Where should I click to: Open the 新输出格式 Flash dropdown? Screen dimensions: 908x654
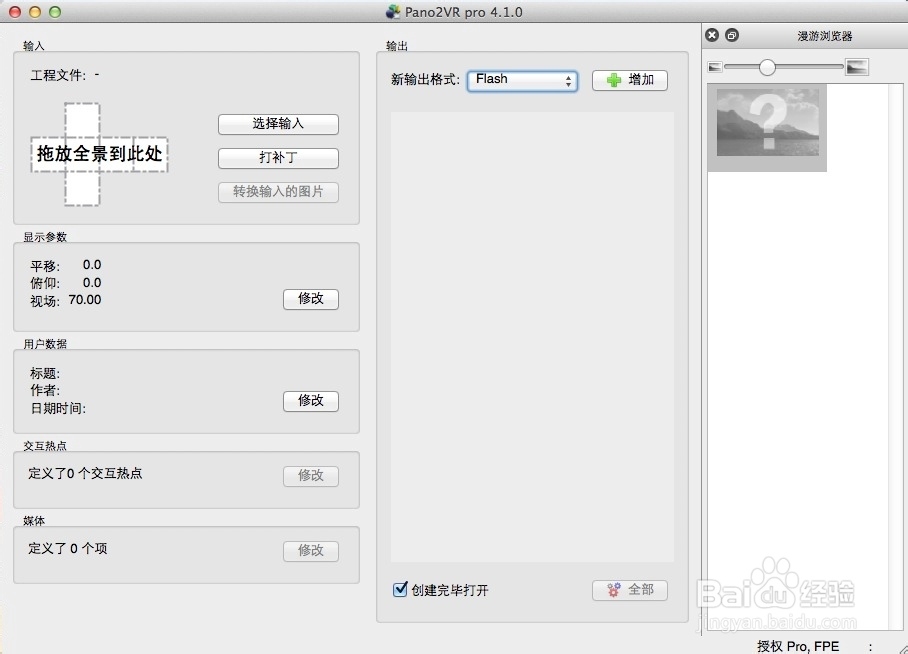coord(520,79)
